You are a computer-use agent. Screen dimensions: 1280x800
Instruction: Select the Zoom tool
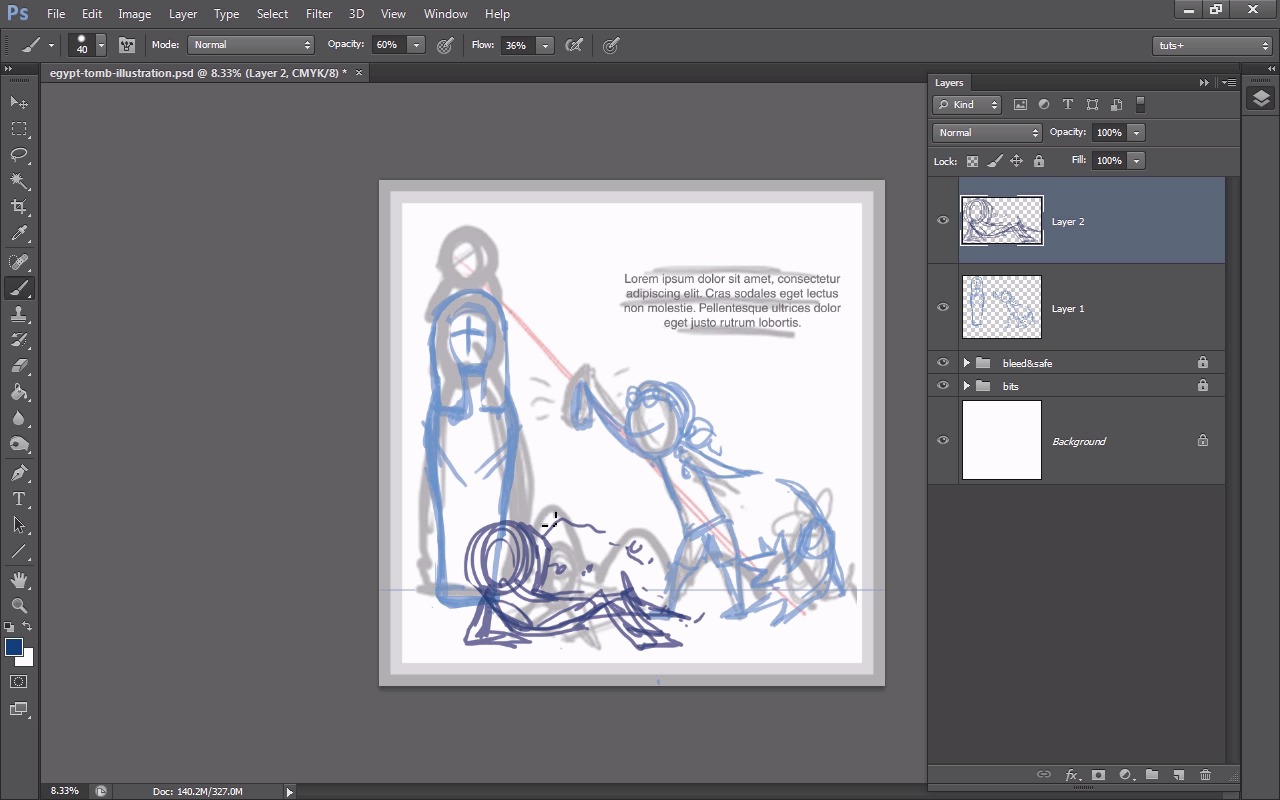19,606
